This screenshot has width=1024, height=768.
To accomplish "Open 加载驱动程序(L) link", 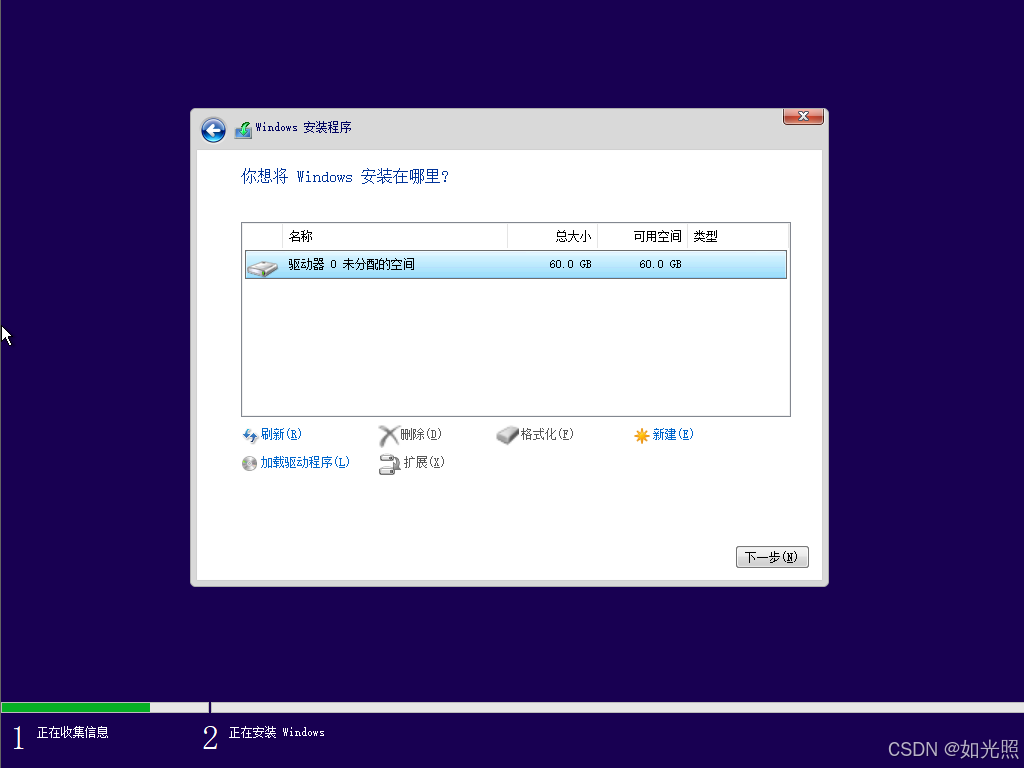I will (x=305, y=462).
